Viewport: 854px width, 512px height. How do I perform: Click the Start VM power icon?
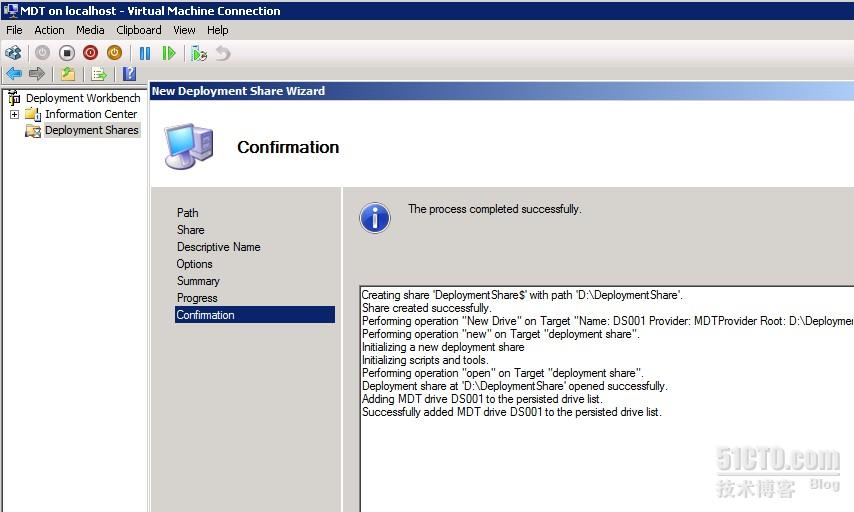tap(42, 53)
